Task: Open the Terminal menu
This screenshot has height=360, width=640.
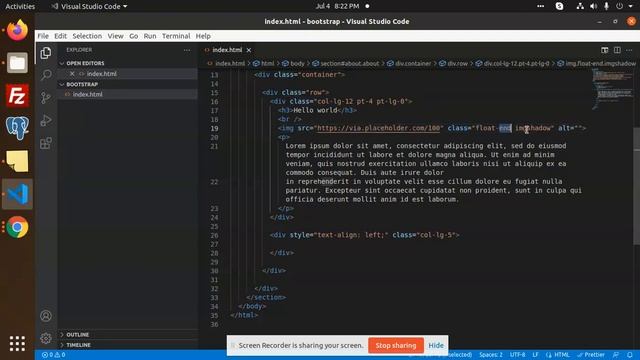Action: tap(176, 36)
